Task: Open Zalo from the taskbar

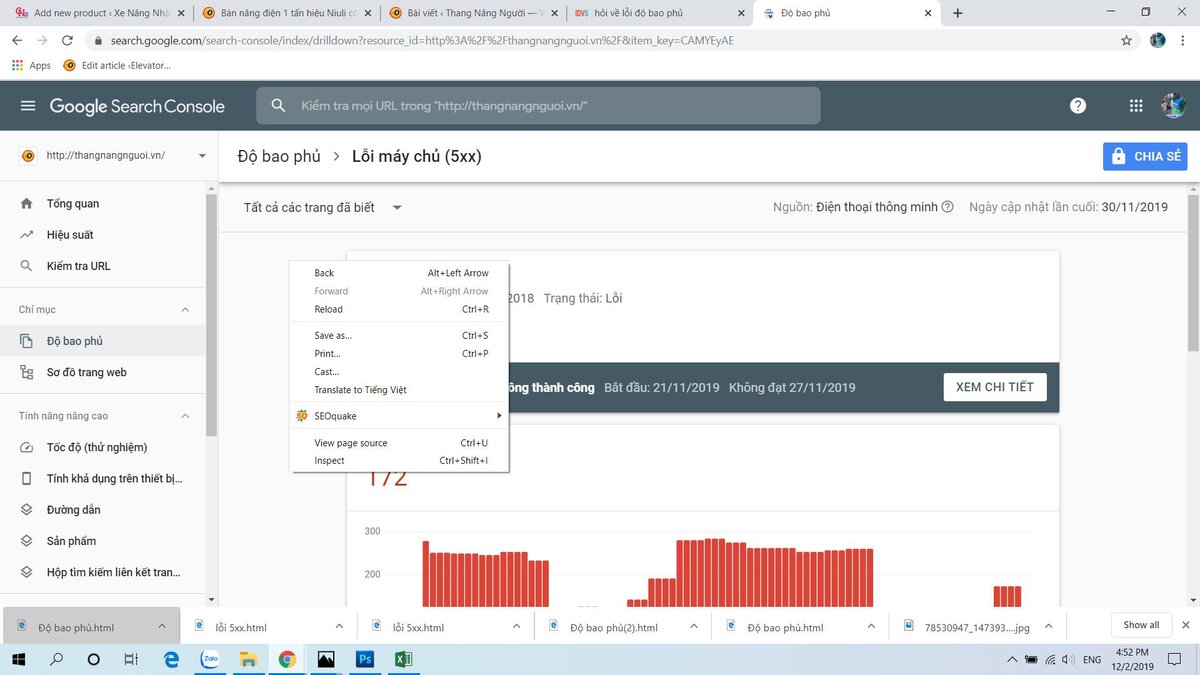Action: click(210, 660)
